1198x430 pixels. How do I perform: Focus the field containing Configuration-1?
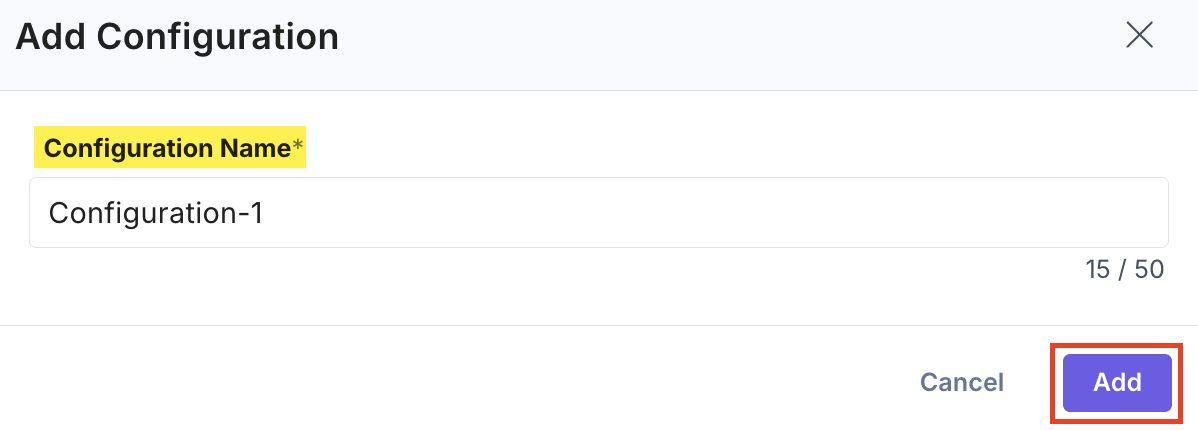coord(598,213)
